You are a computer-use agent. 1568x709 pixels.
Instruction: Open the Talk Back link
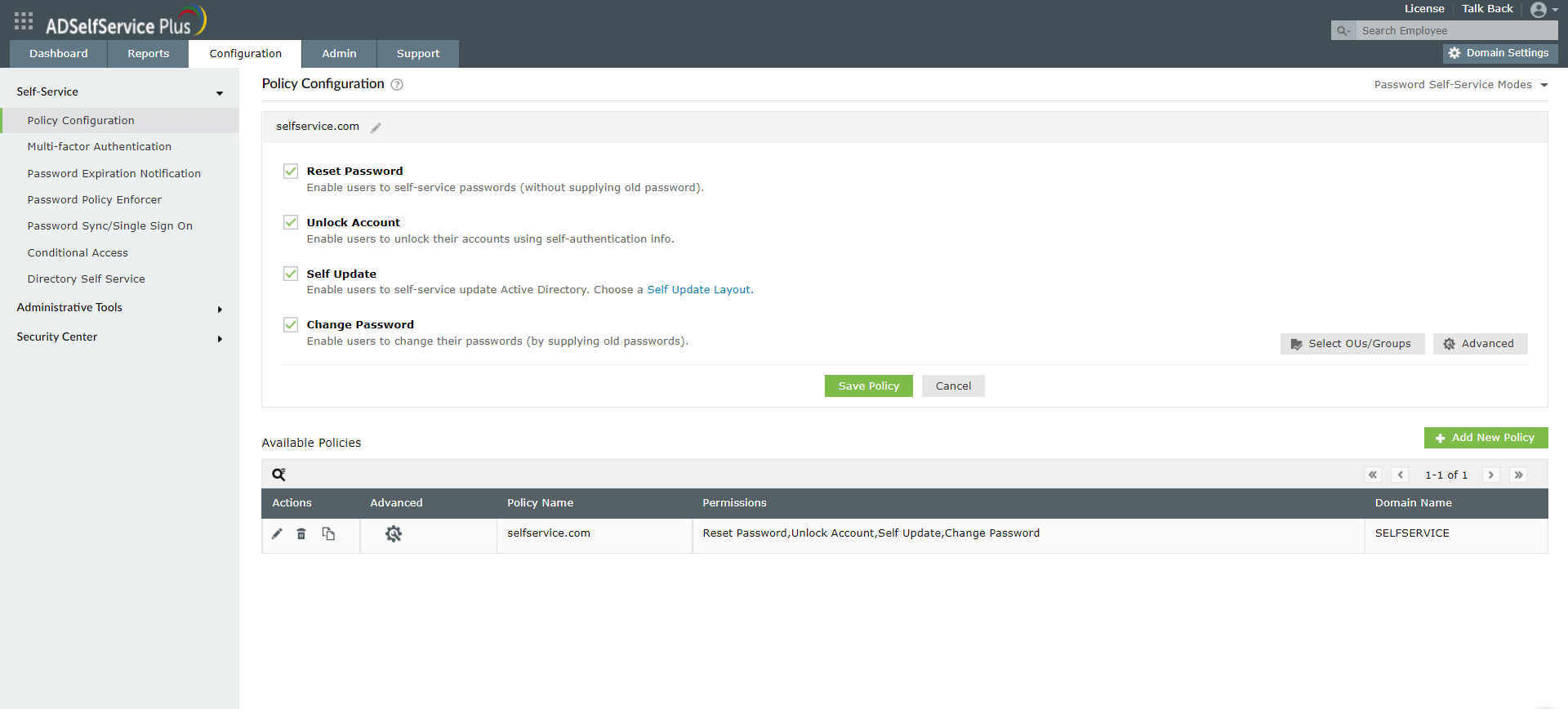point(1487,9)
